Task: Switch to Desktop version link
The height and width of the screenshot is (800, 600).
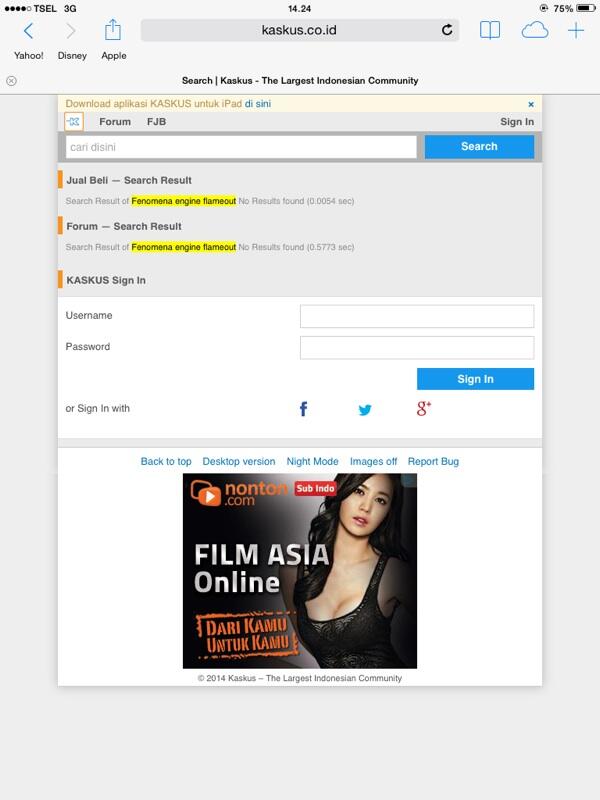Action: click(239, 461)
